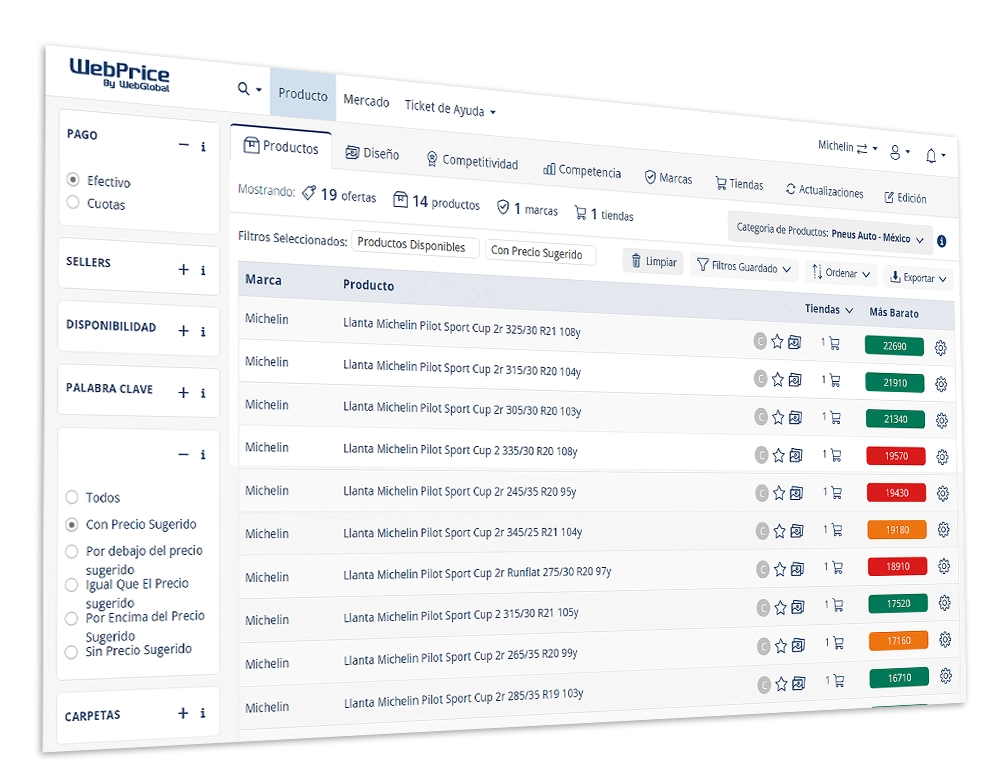Star the Runflat 275/30 R20 97y product
Screen dimensions: 1000x779
point(780,569)
